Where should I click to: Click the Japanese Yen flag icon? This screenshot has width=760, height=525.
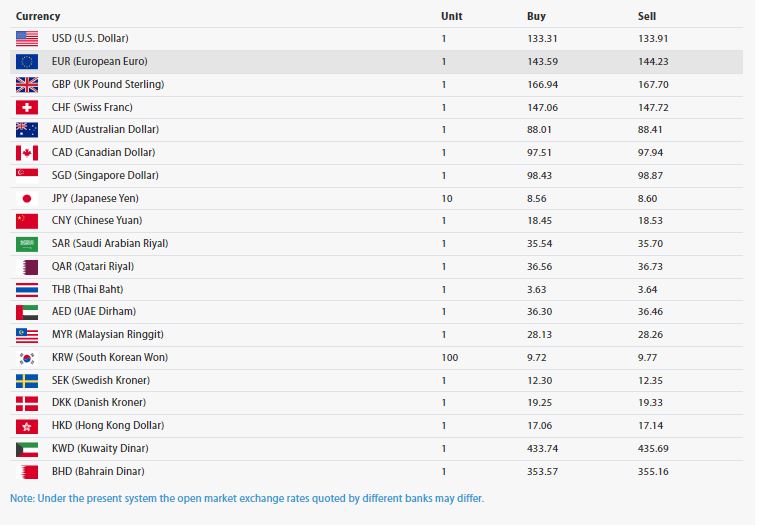point(27,198)
